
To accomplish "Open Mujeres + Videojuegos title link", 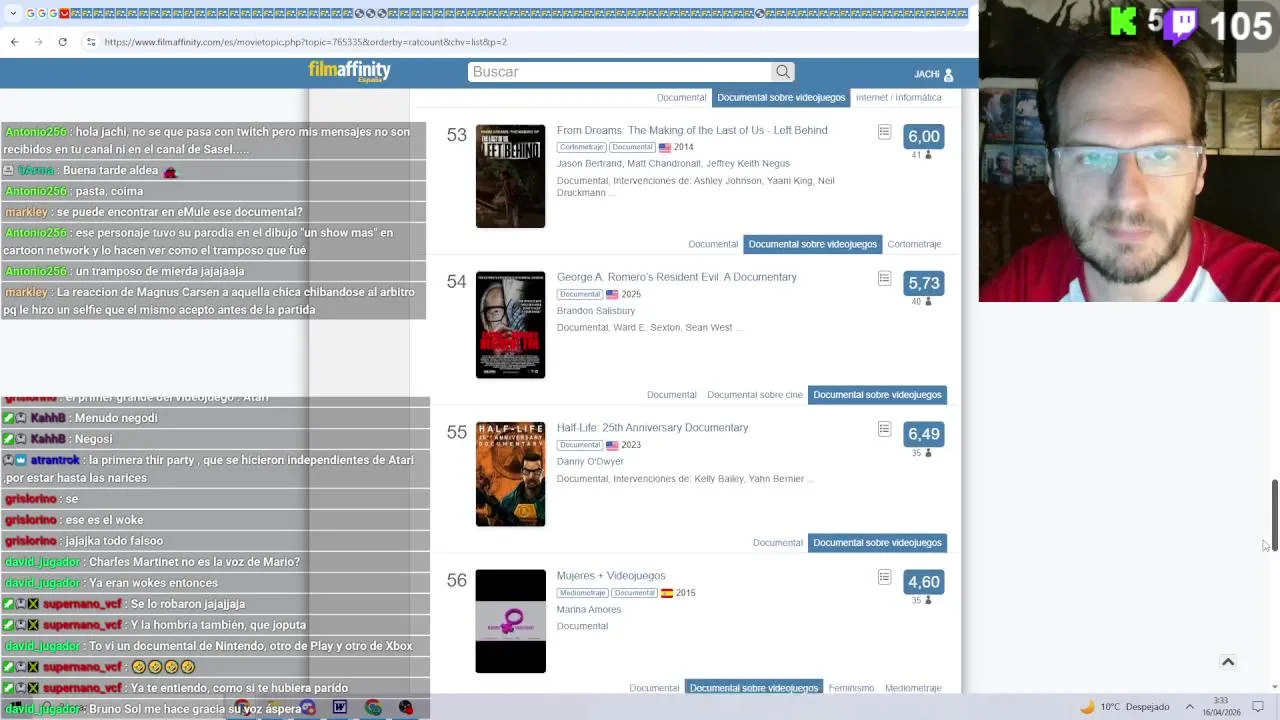I will click(611, 575).
